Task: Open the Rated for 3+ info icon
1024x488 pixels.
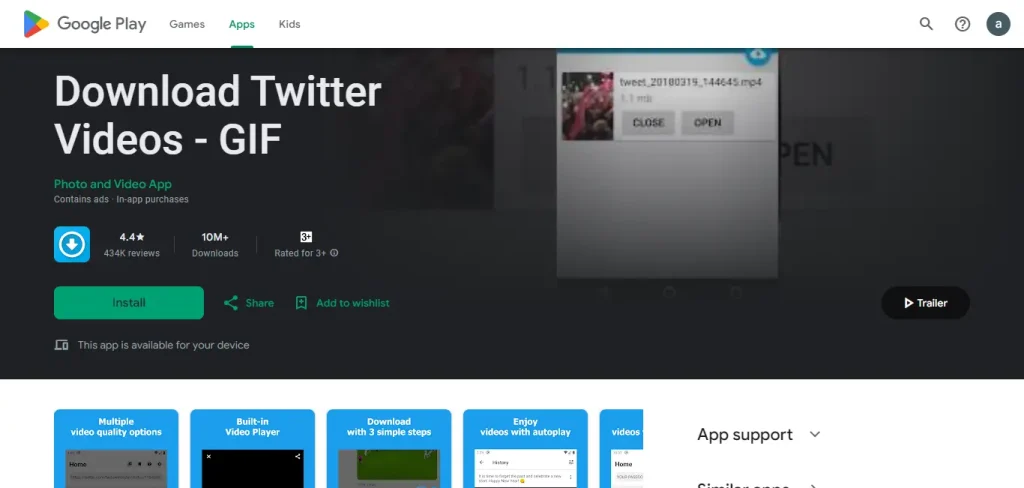Action: coord(334,253)
